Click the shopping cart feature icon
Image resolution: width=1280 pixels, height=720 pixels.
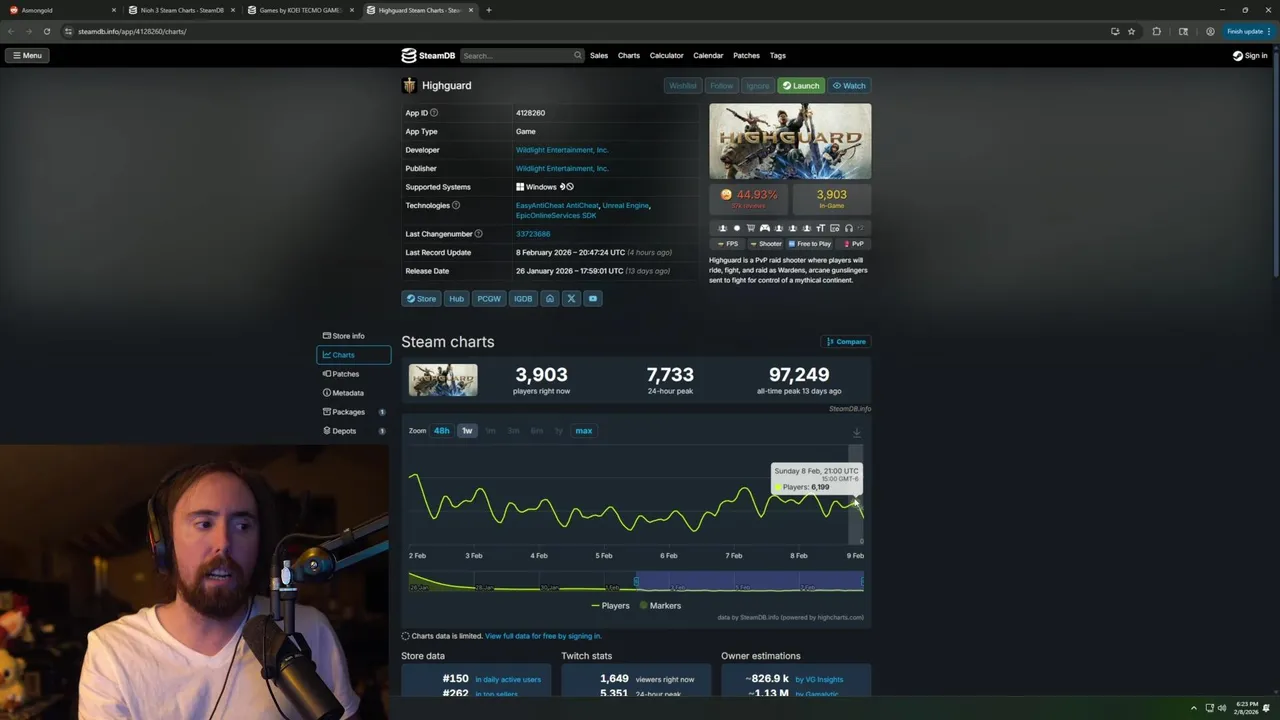coord(751,228)
